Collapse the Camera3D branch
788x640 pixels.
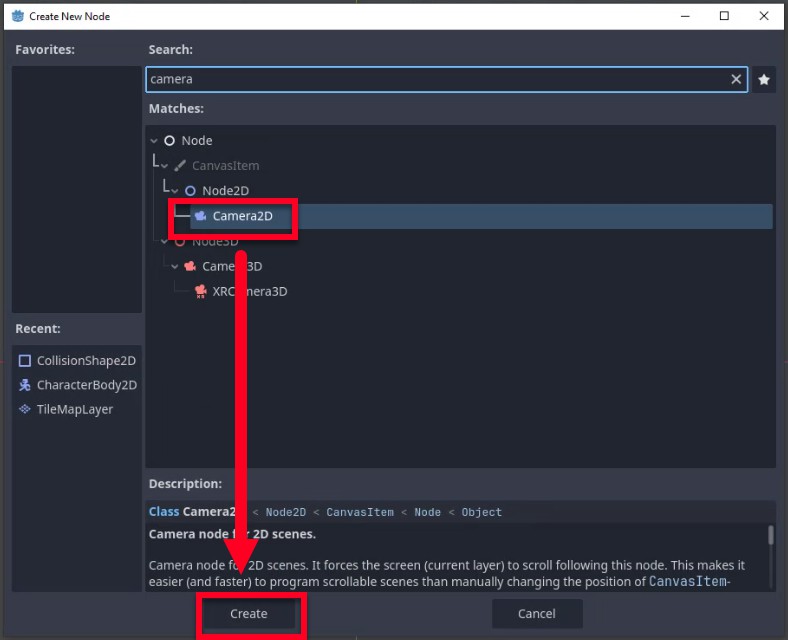coord(174,266)
